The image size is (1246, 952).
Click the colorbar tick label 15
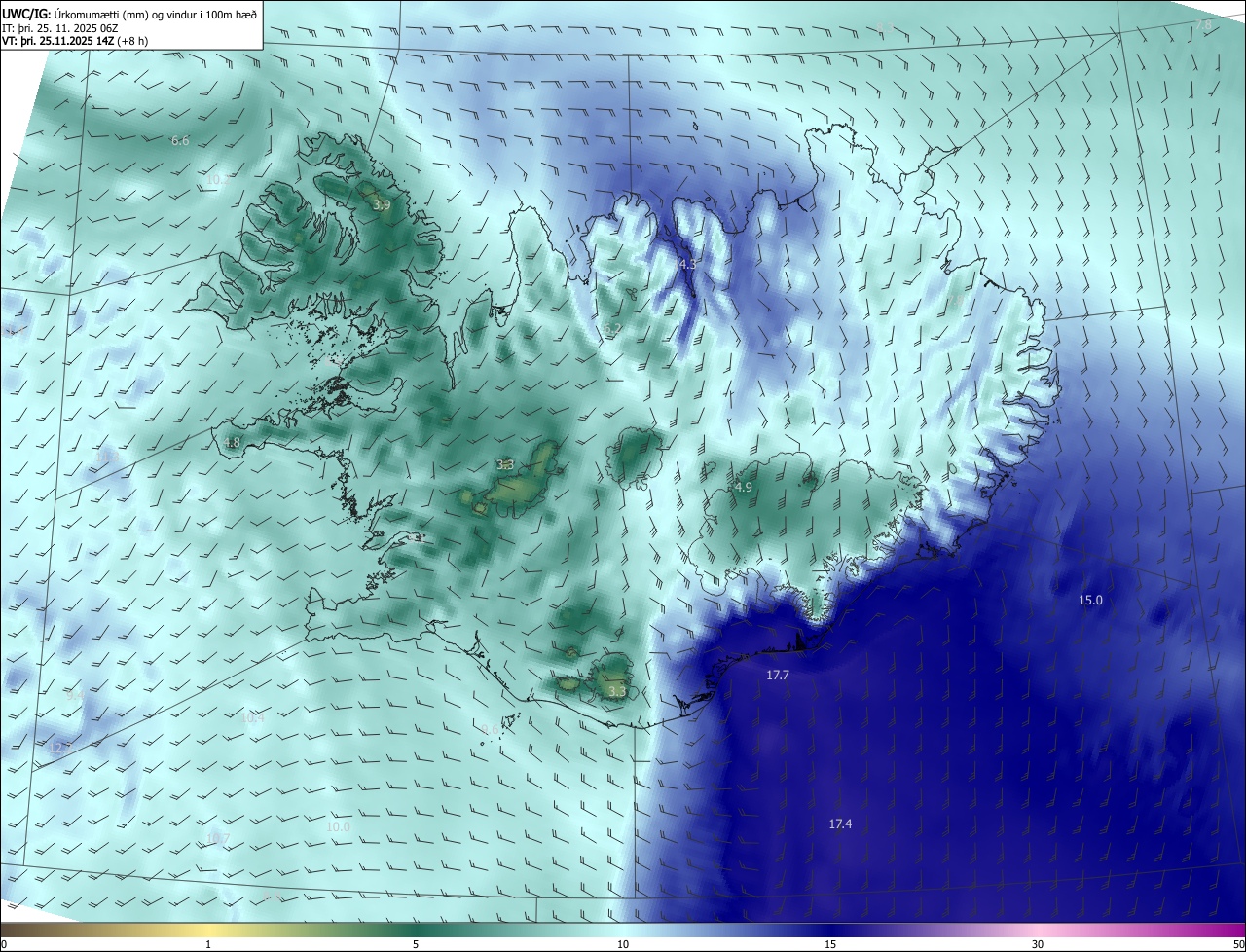[830, 944]
